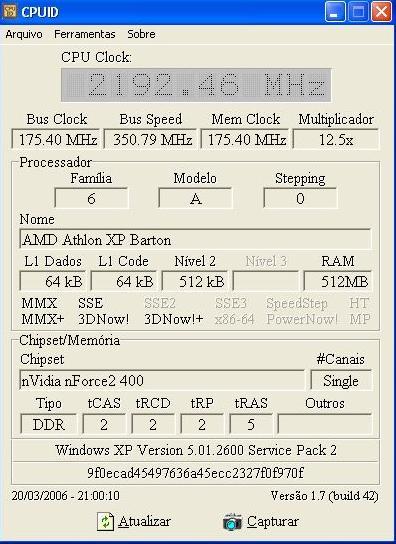Click the AMD Athlon XP Barton name field
This screenshot has width=396, height=544.
coord(195,239)
